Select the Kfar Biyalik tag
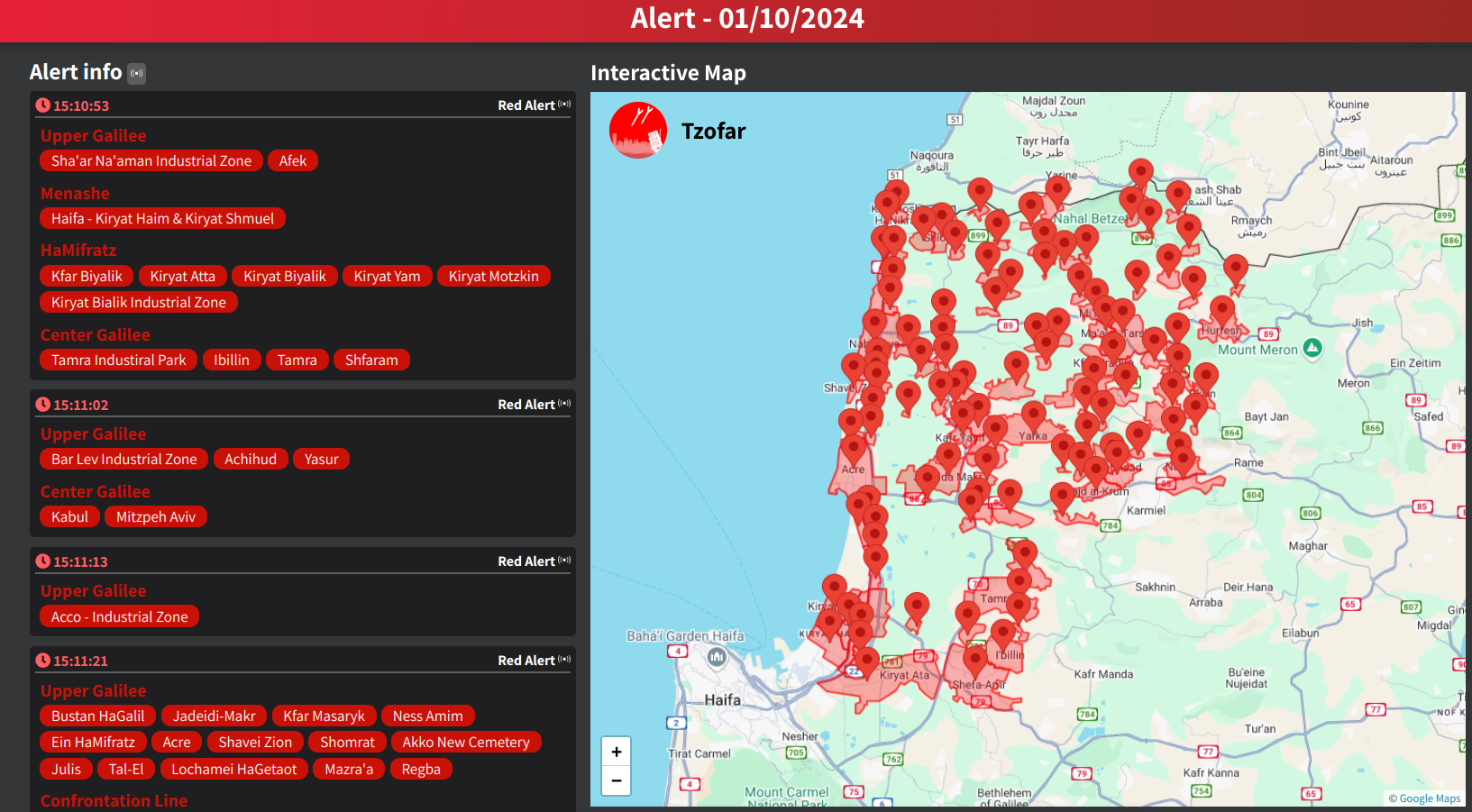Image resolution: width=1472 pixels, height=812 pixels. click(87, 276)
